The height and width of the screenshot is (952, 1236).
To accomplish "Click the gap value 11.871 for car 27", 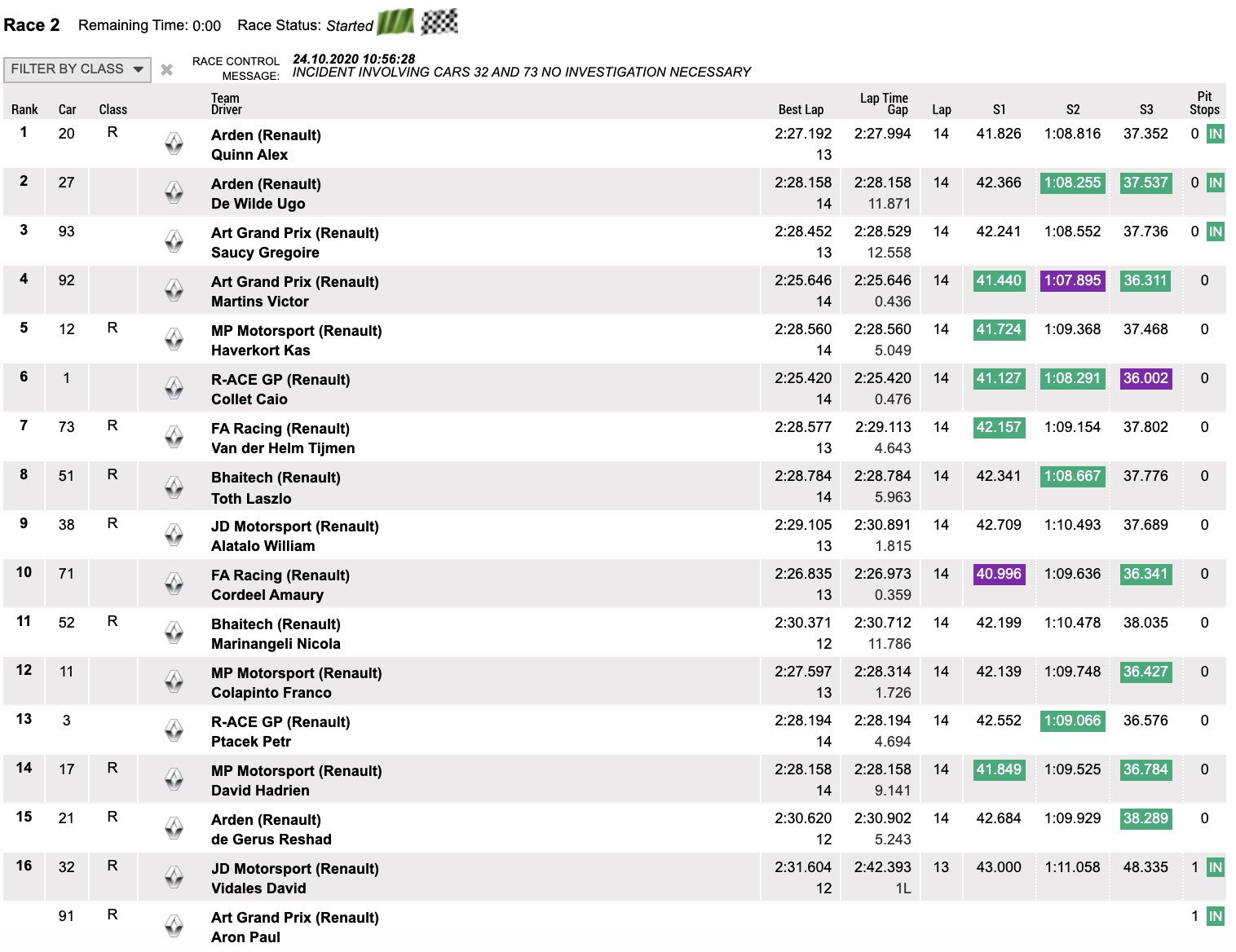I will (889, 204).
